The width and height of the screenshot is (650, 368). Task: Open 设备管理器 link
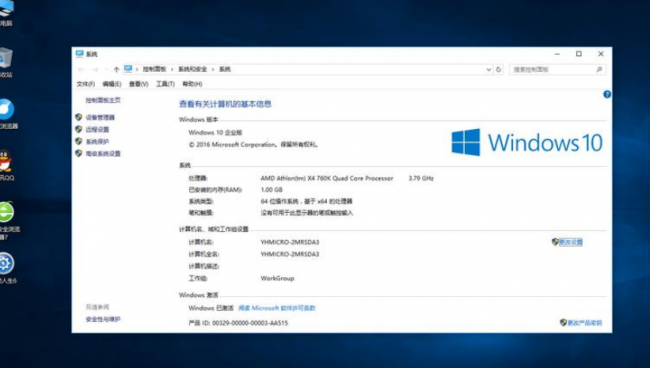tap(100, 117)
